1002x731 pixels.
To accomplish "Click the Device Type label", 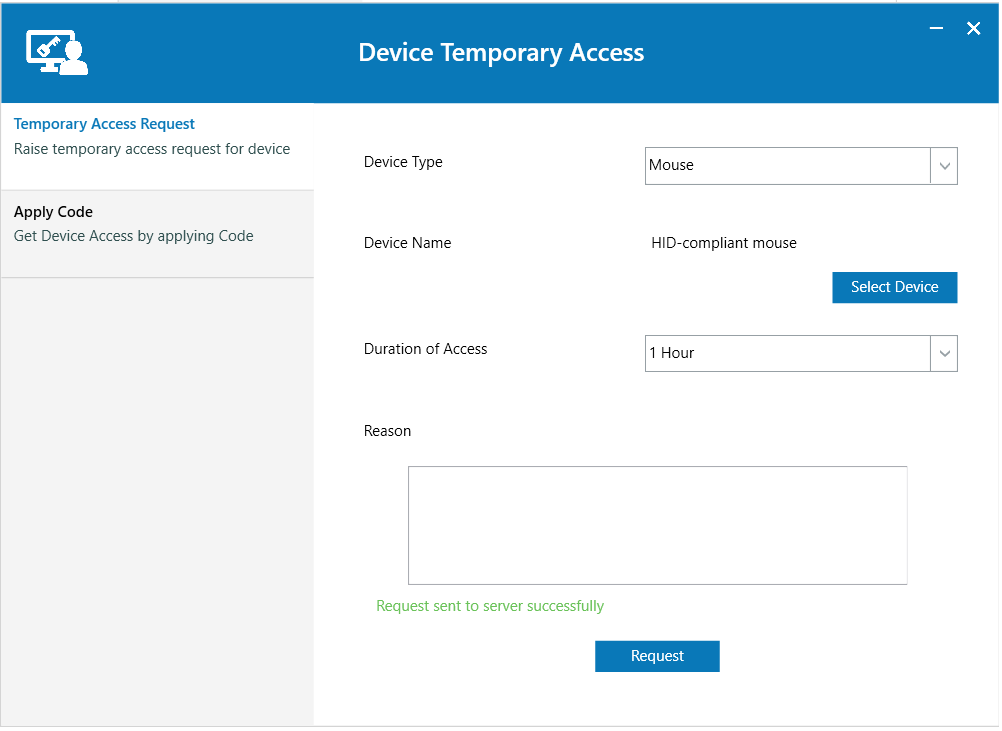I will pos(403,162).
